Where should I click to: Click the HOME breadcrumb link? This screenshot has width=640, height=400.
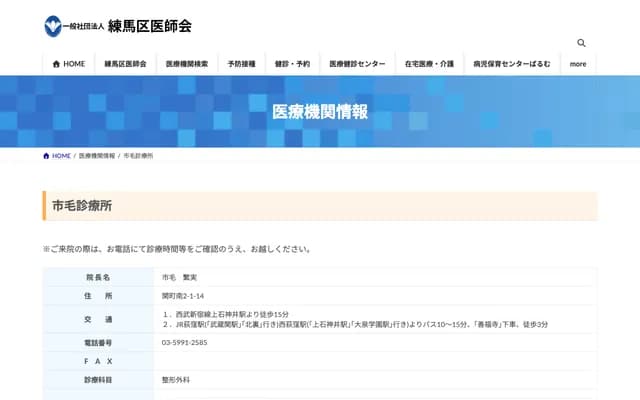coord(61,156)
